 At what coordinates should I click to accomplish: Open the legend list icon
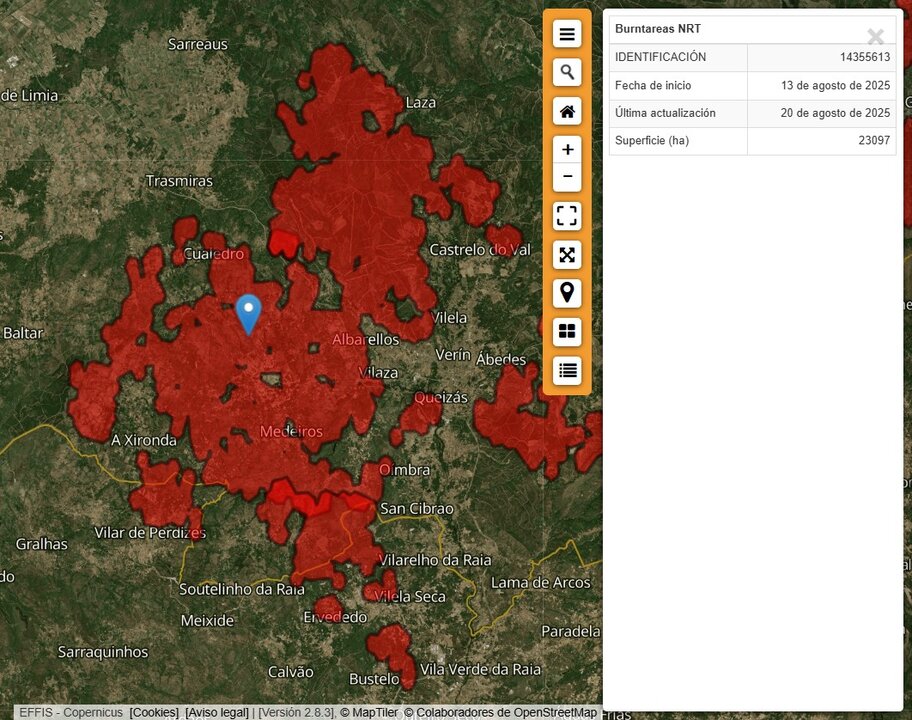click(x=567, y=370)
